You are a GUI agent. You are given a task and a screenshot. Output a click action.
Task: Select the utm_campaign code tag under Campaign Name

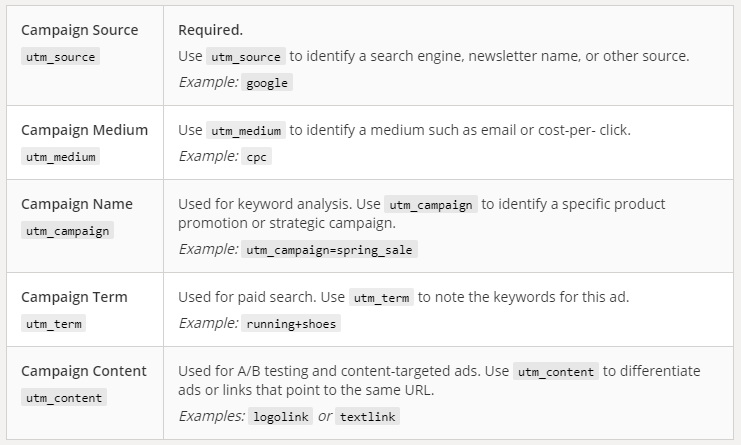coord(67,230)
